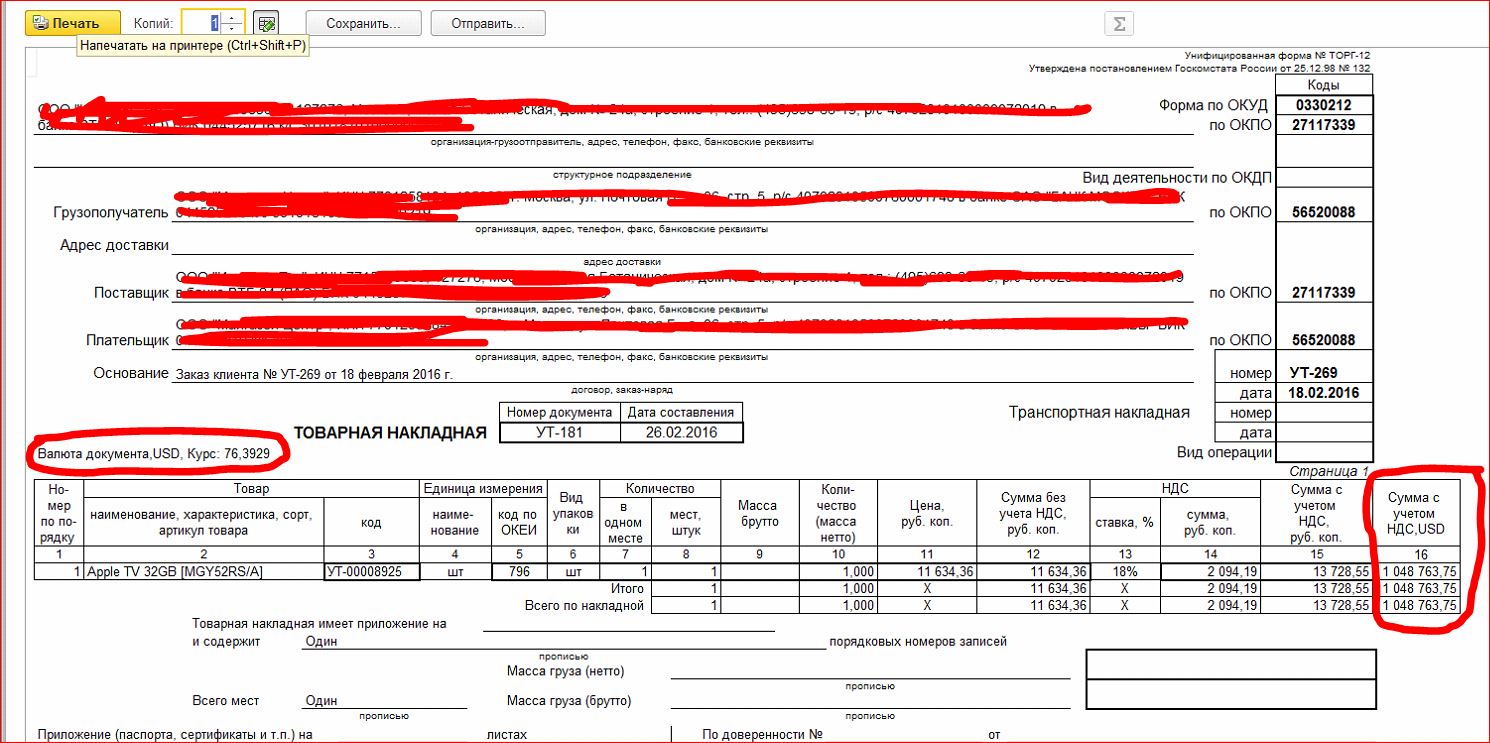The width and height of the screenshot is (1490, 743).
Task: Select the document number cell УТ-181
Action: click(559, 432)
